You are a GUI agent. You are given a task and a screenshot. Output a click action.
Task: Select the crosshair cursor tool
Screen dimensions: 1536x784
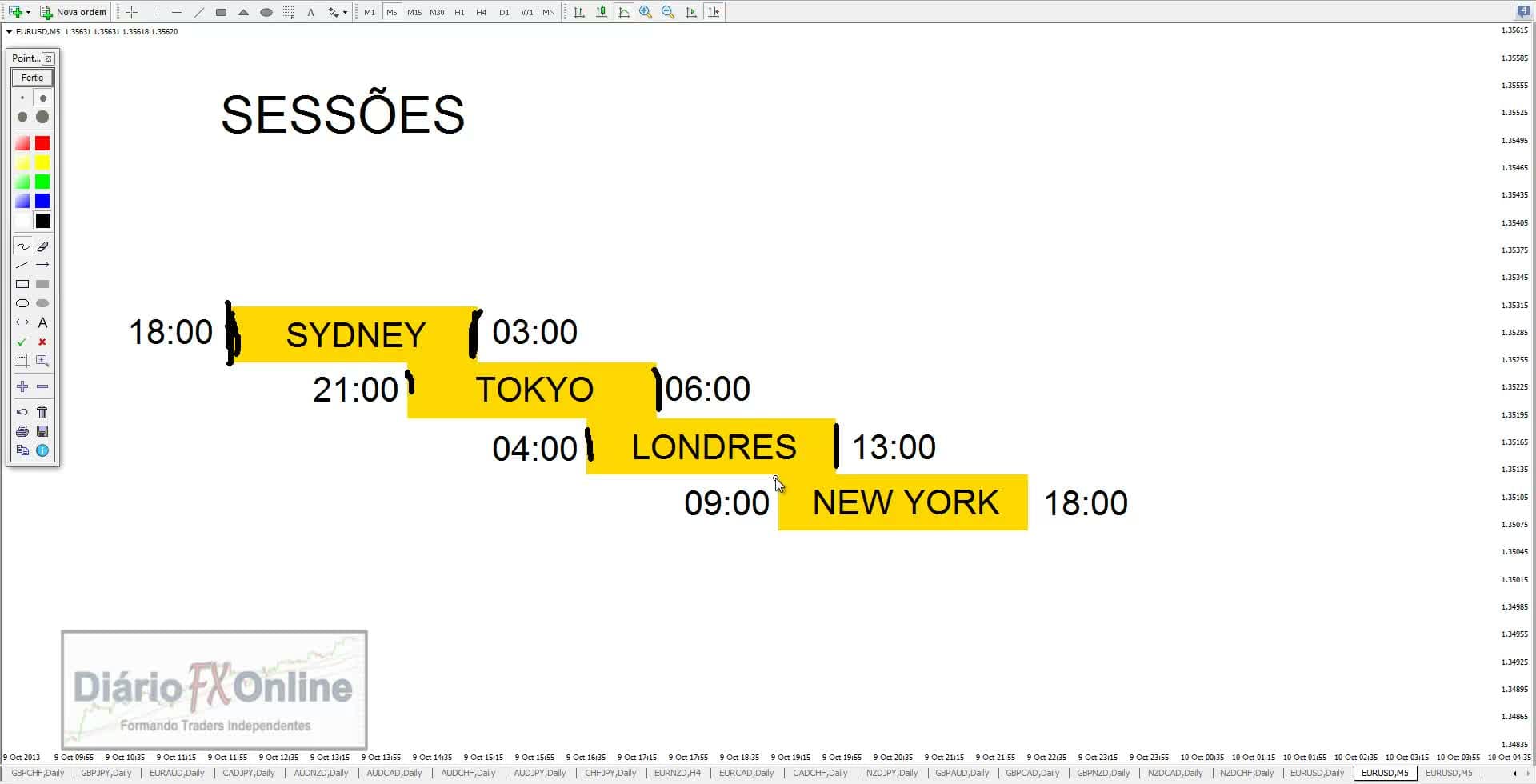[x=132, y=12]
